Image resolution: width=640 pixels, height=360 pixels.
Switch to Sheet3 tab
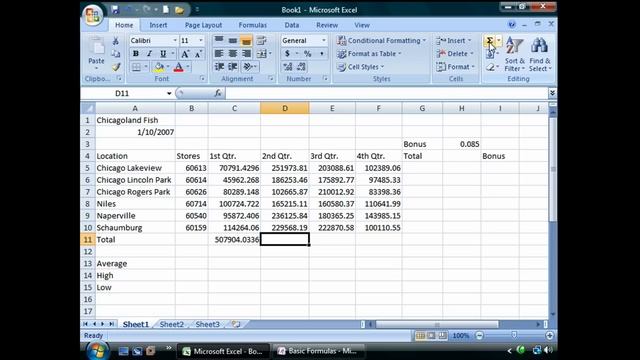pyautogui.click(x=207, y=324)
